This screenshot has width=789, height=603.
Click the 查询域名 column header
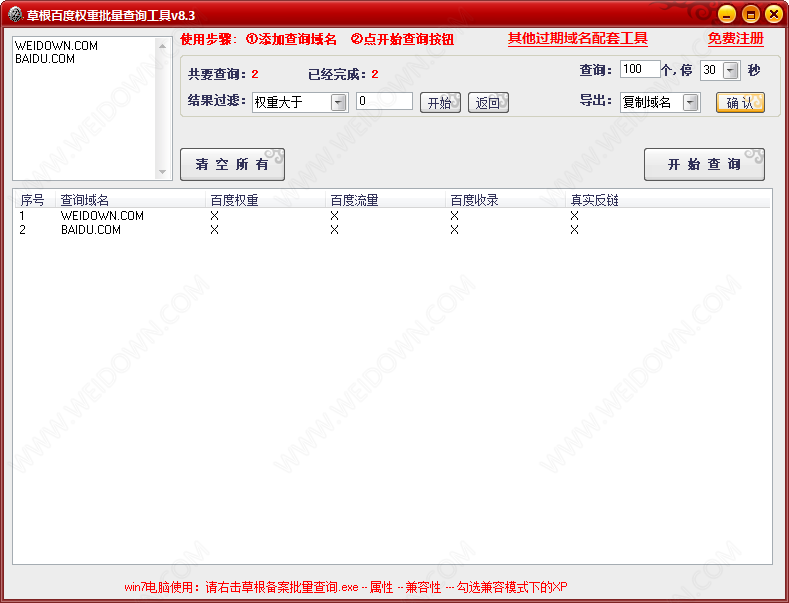coord(130,200)
